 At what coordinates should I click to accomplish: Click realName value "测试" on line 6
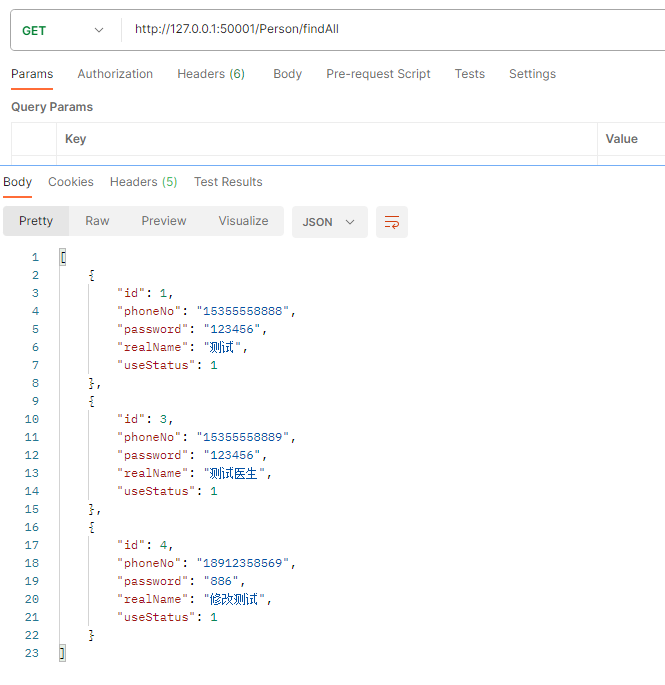(222, 347)
